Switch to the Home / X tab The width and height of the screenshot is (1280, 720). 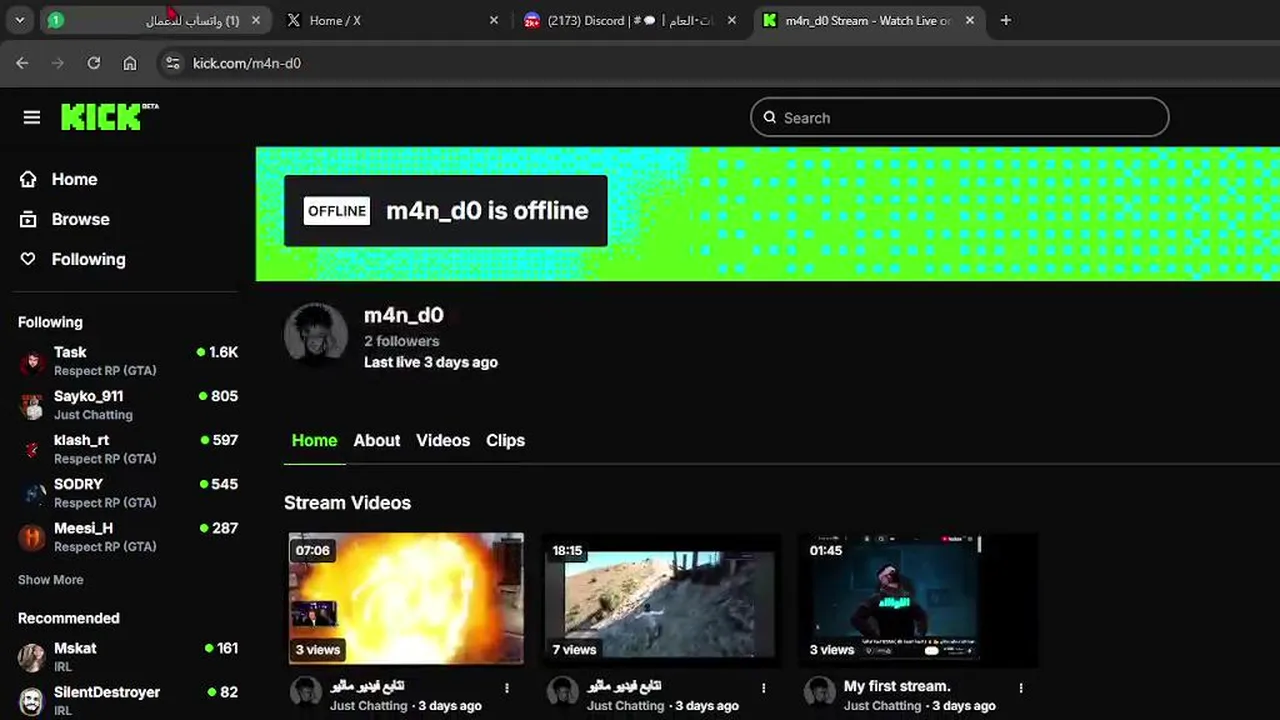[x=390, y=20]
